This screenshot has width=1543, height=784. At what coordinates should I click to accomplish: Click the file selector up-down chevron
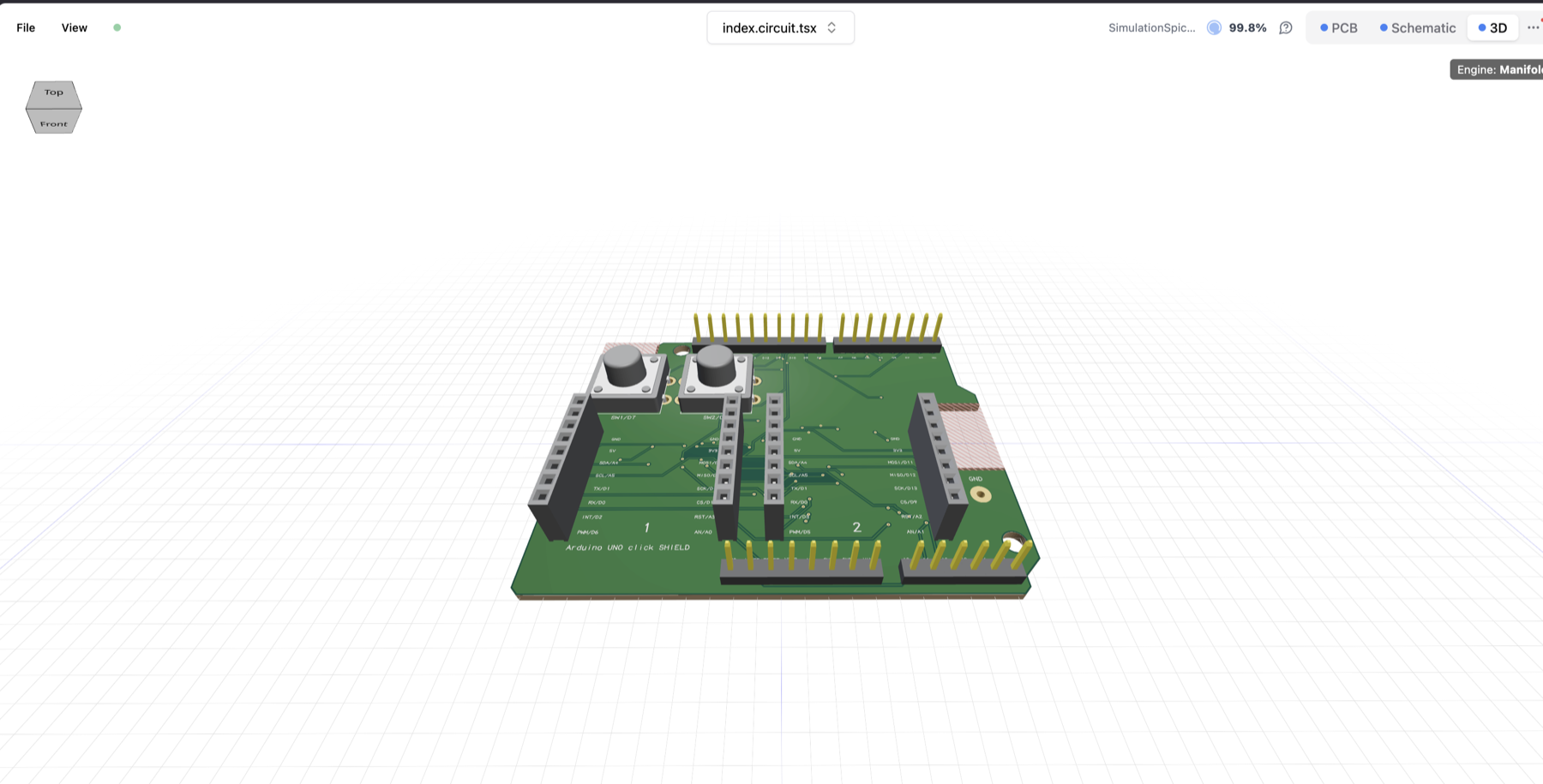[x=832, y=27]
